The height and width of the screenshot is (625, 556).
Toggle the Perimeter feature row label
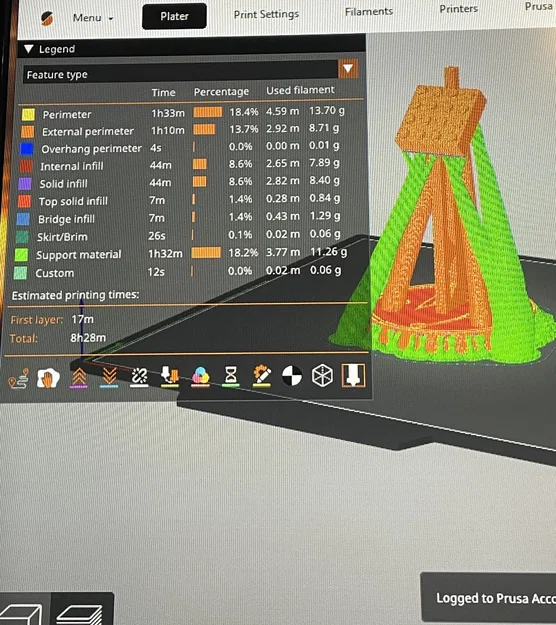point(67,115)
